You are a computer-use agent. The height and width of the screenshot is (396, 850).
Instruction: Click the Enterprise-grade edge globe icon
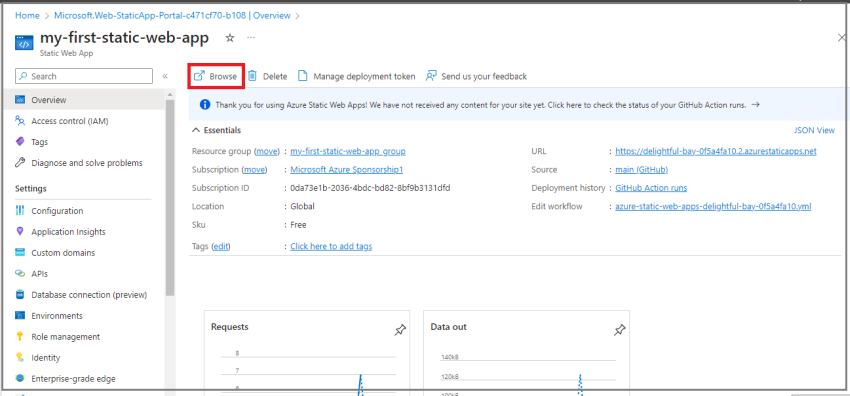click(20, 379)
